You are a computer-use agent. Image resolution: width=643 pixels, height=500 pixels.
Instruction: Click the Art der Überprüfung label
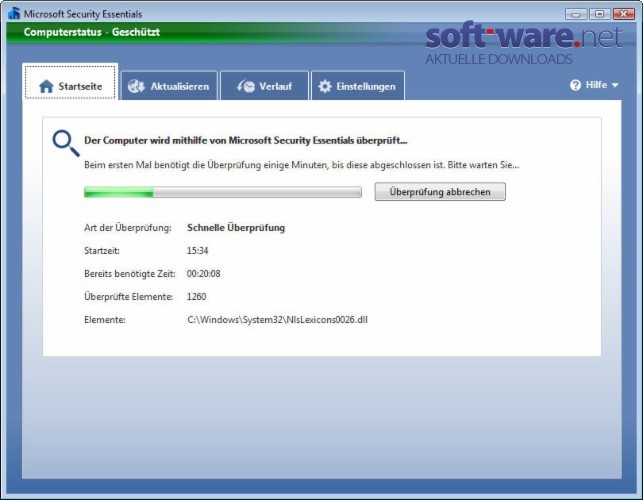(x=128, y=228)
